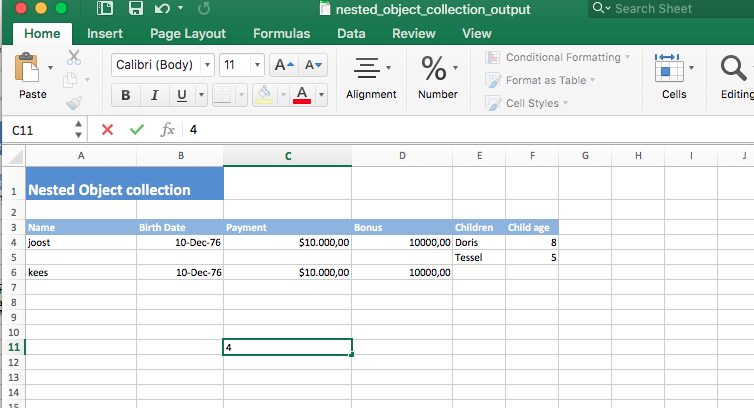Screen dimensions: 754x408
Task: Open the workbook template icon in title bar
Action: [x=105, y=9]
